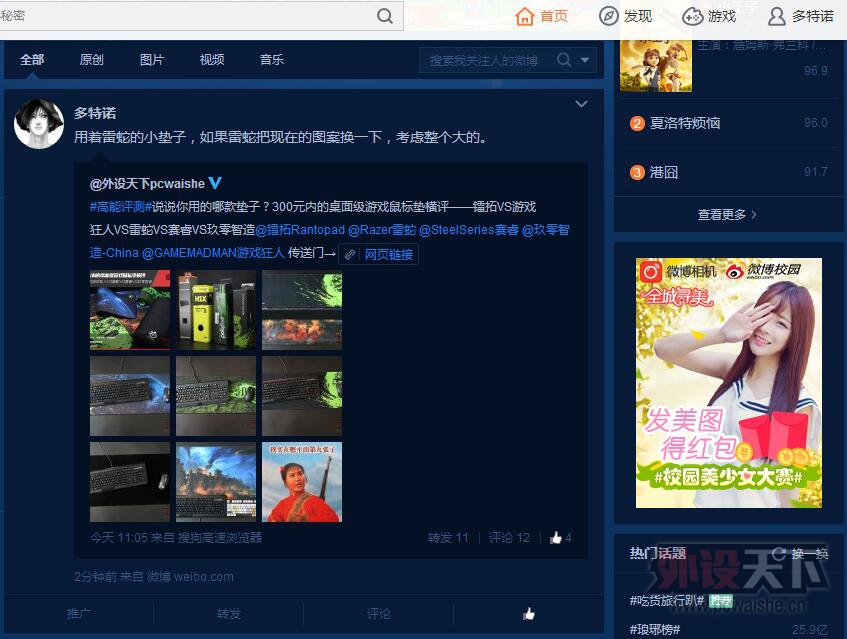The height and width of the screenshot is (639, 847).
Task: Open the green splash and fire mousepad thumbnail
Action: (302, 310)
